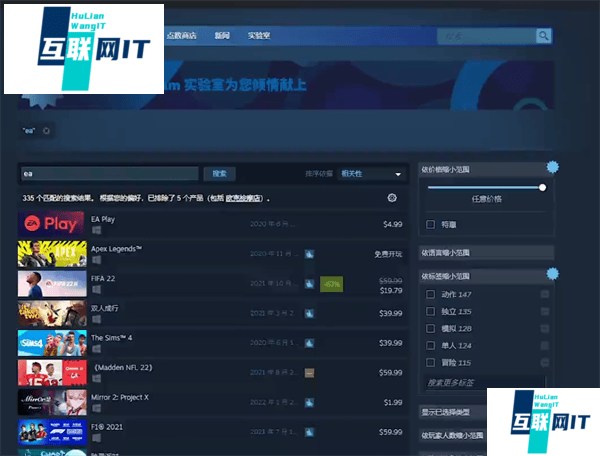The width and height of the screenshot is (600, 456).
Task: Open the 实验室 navigation tab
Action: [259, 36]
